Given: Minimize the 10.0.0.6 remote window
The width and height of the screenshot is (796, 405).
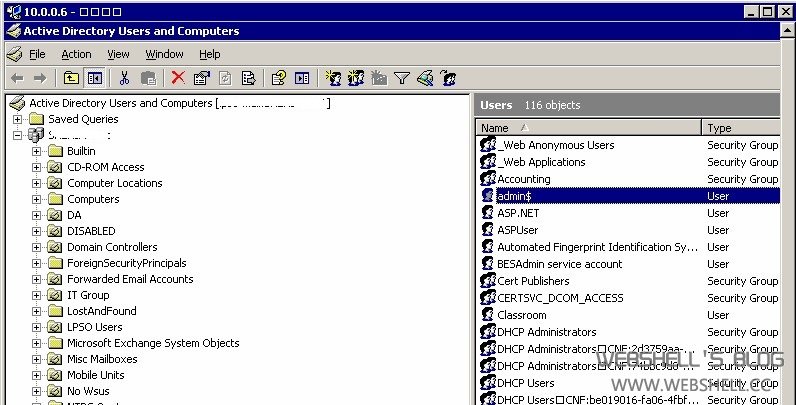Looking at the screenshot, I should click(x=752, y=12).
